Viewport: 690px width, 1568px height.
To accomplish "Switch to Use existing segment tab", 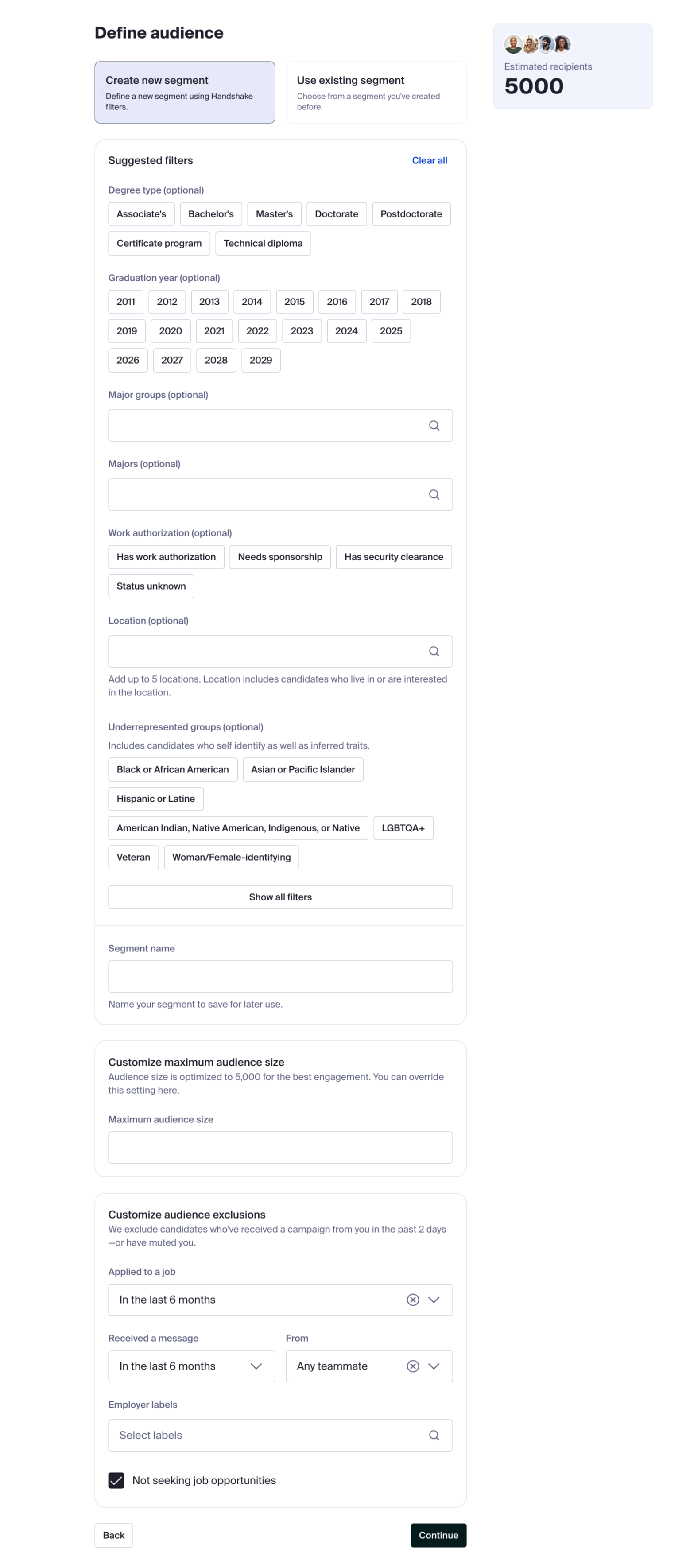I will 376,93.
